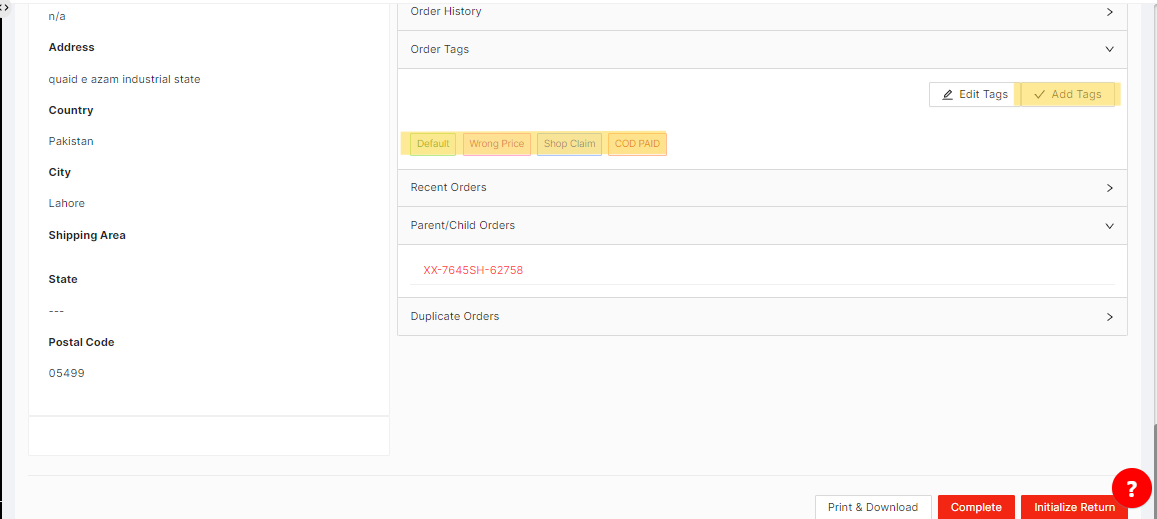Screen dimensions: 1157x519
Task: Open the Recent Orders header label
Action: tap(448, 188)
